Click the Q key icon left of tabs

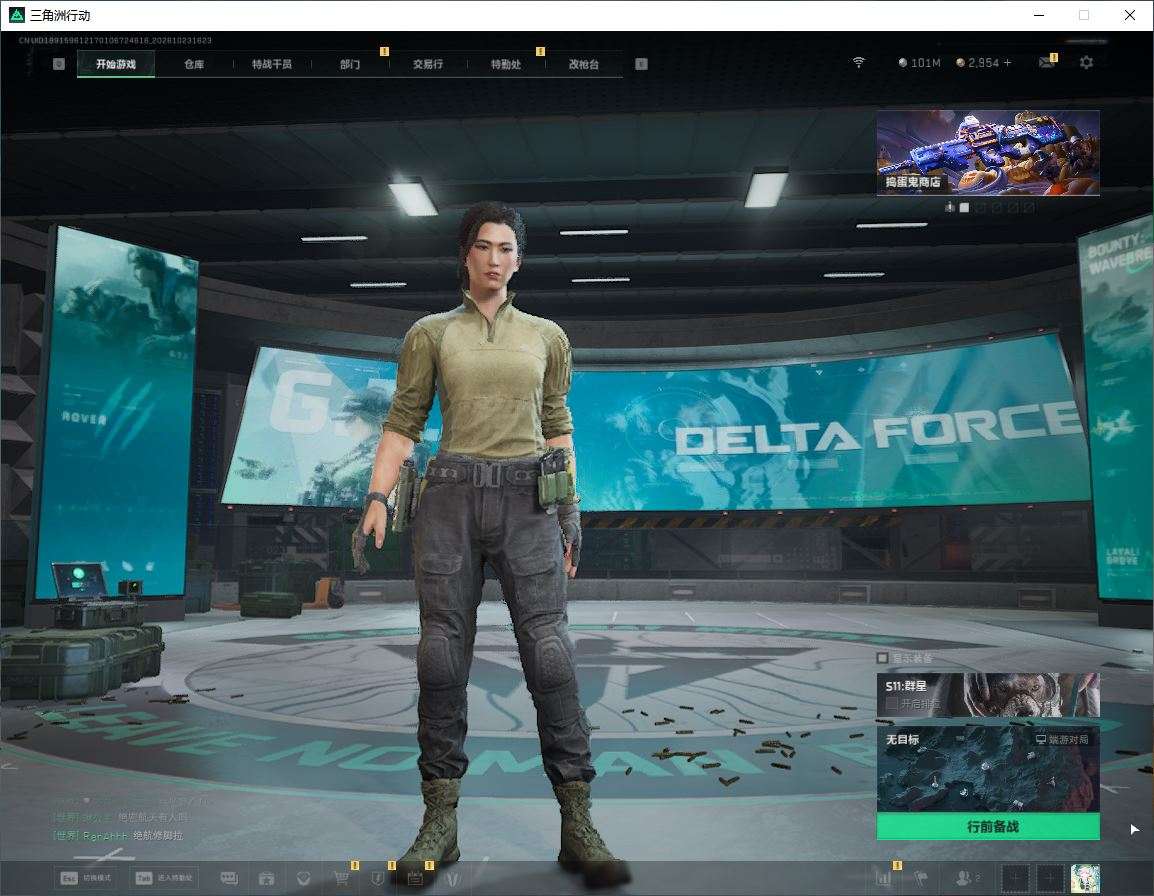tap(59, 64)
